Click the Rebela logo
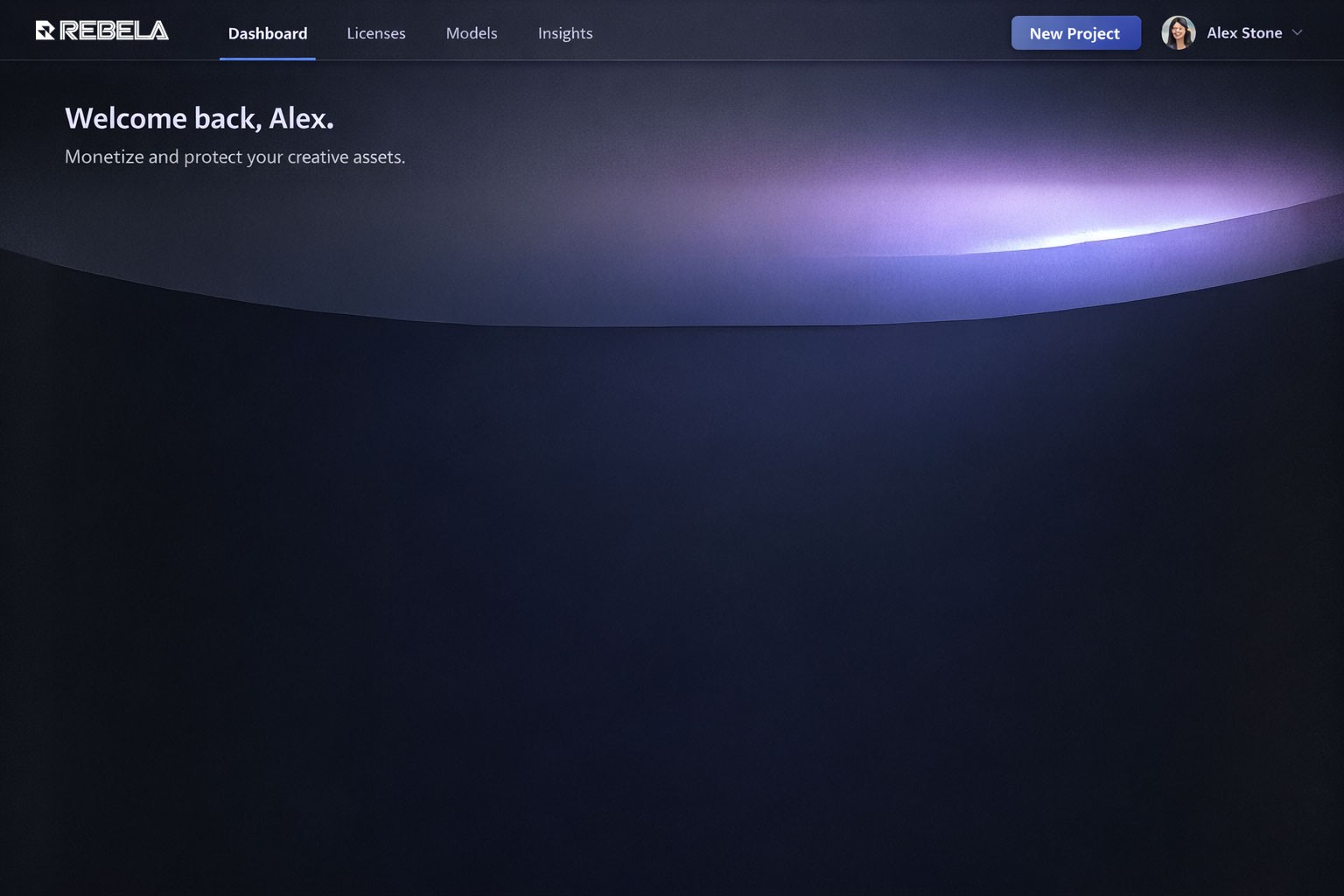 click(101, 31)
